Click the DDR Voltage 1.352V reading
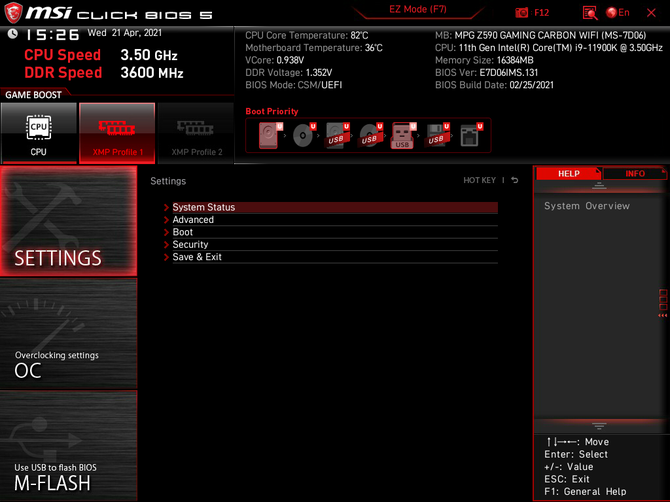Screen dimensions: 670x502 (x=288, y=73)
